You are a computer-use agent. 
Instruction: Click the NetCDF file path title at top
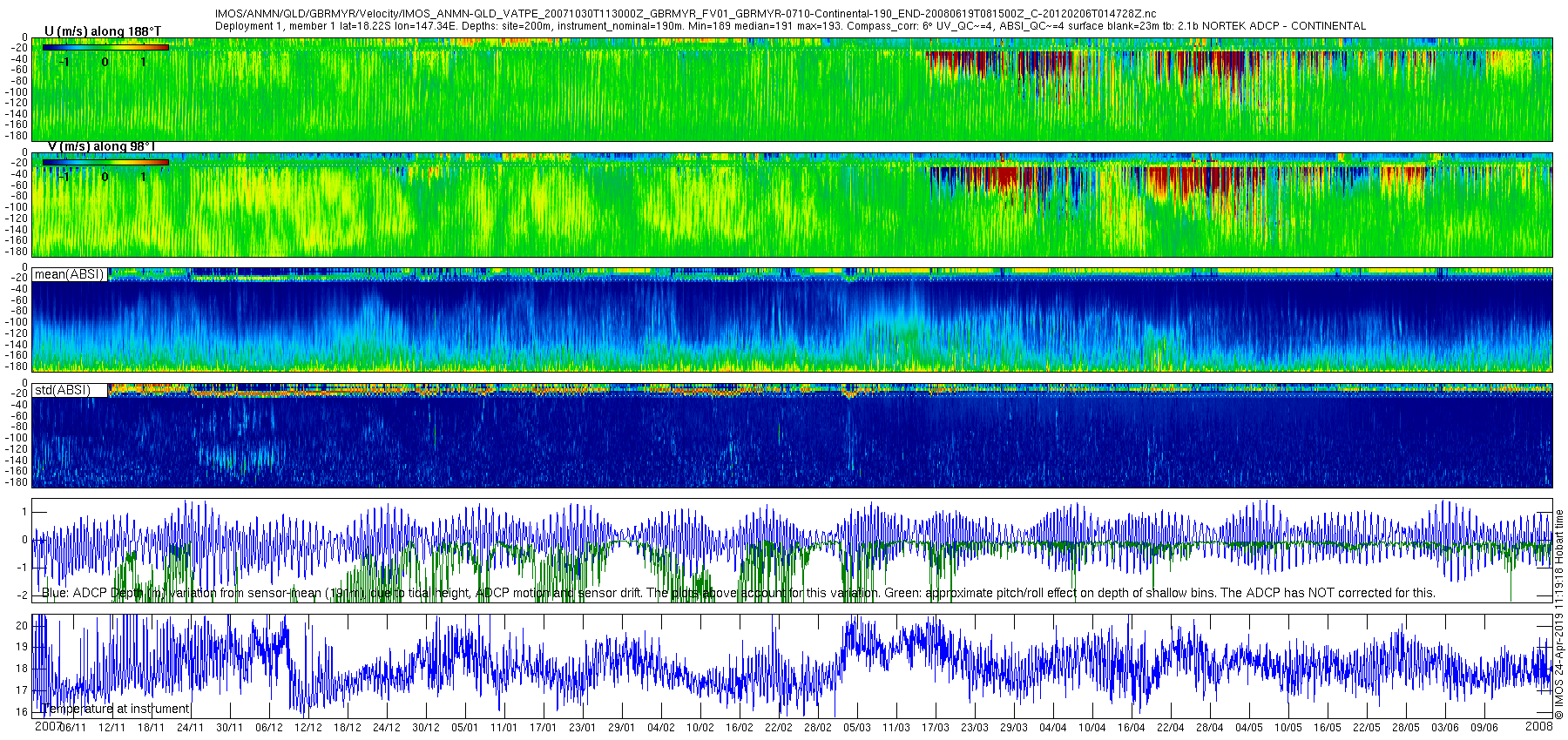click(x=686, y=14)
